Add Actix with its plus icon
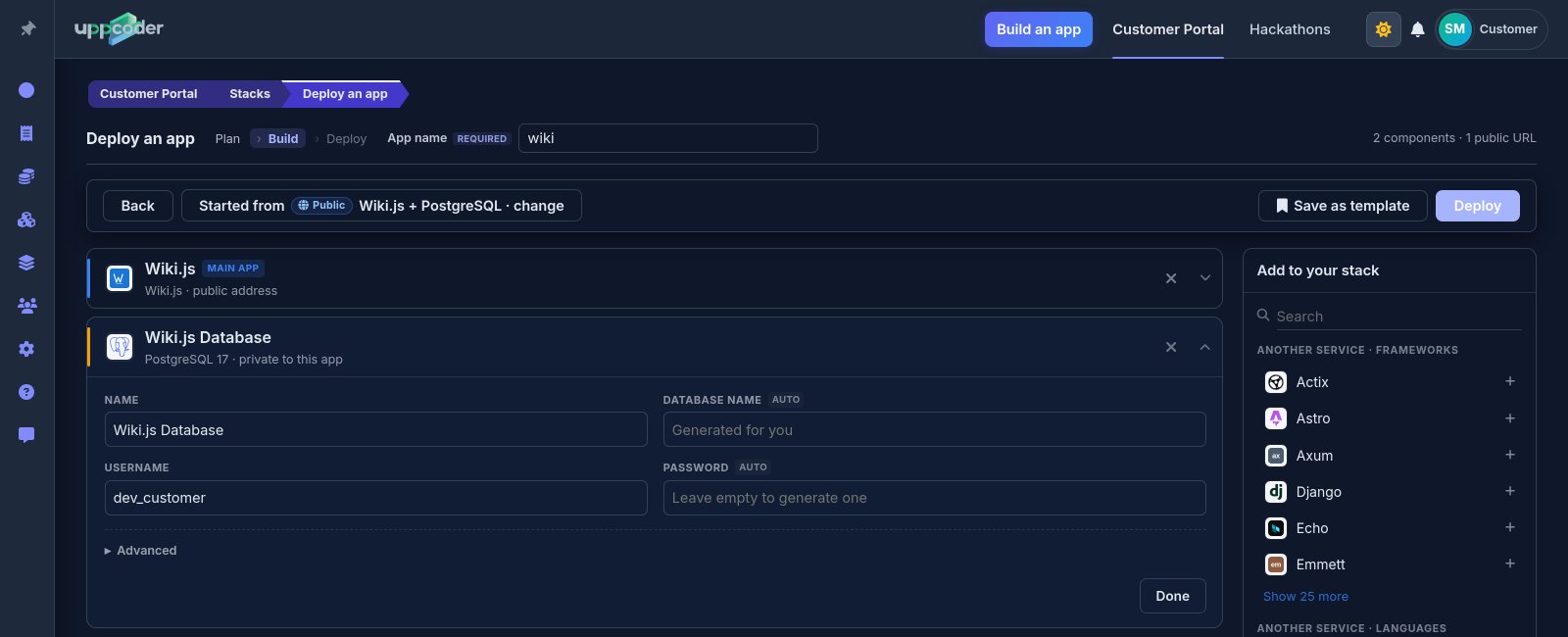Image resolution: width=1568 pixels, height=637 pixels. click(x=1509, y=381)
